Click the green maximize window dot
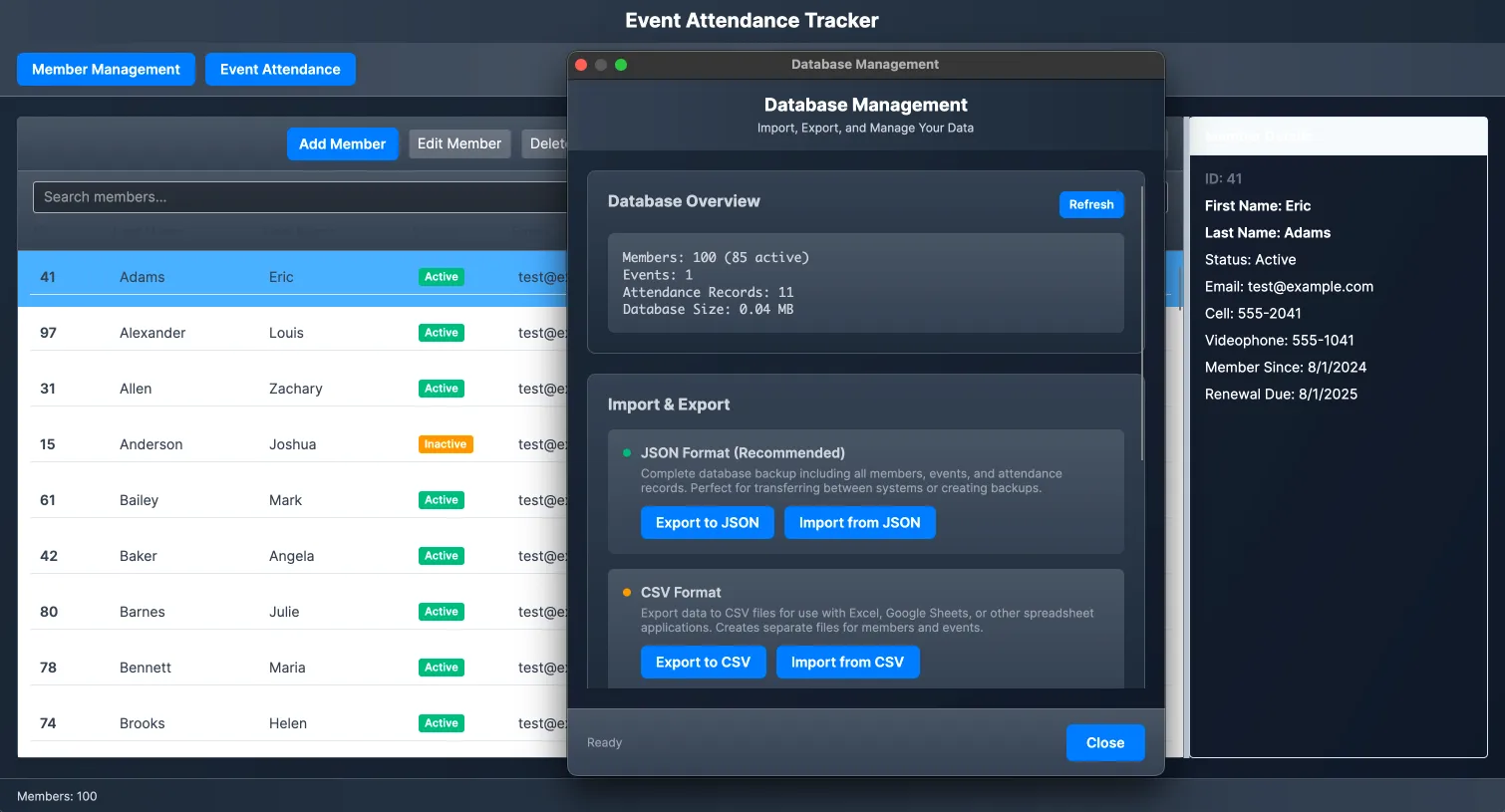The height and width of the screenshot is (812, 1505). pyautogui.click(x=621, y=65)
